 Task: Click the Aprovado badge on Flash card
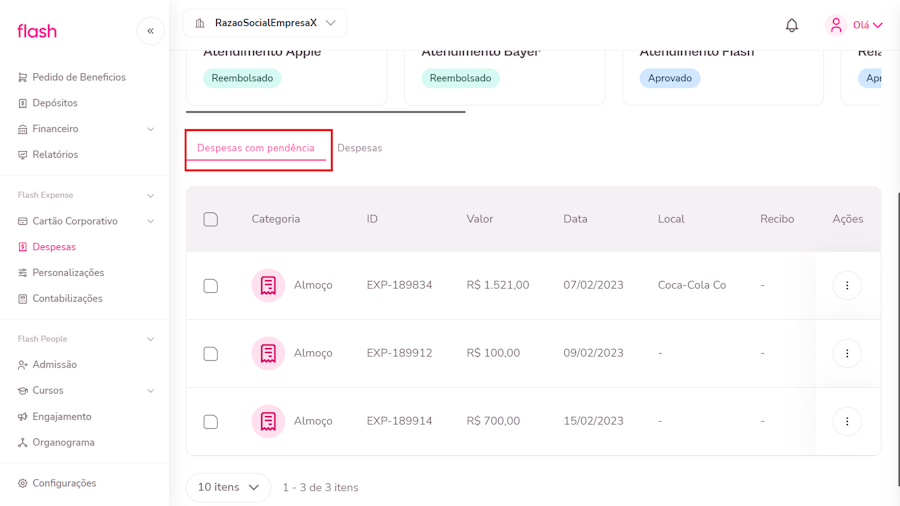tap(670, 79)
